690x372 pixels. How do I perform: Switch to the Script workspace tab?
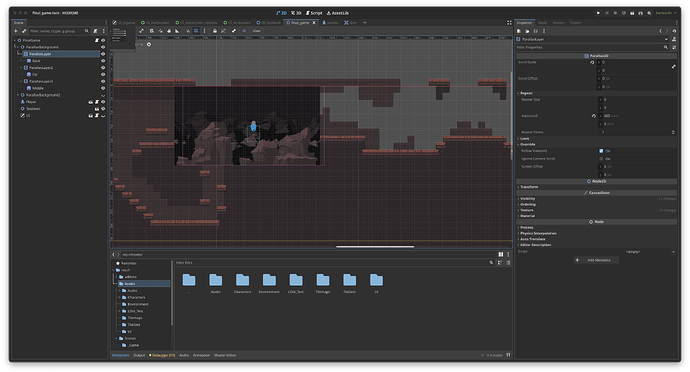click(x=314, y=13)
